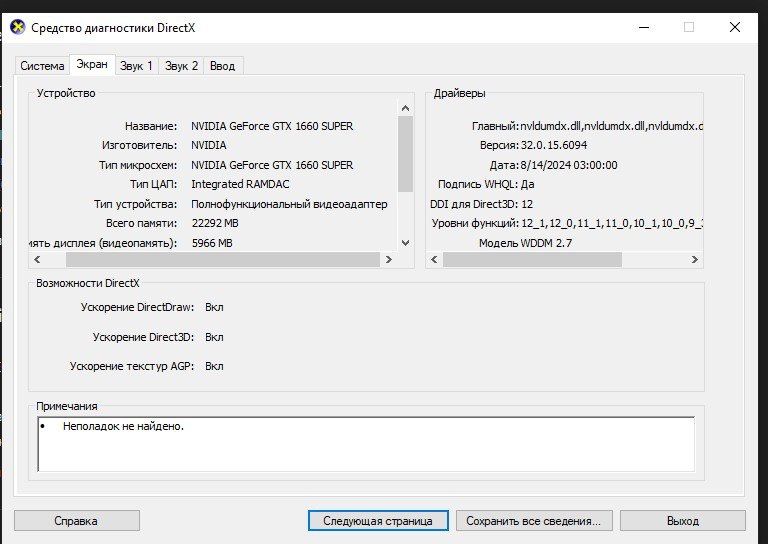
Task: Click Сохранить все сведения button
Action: 534,520
